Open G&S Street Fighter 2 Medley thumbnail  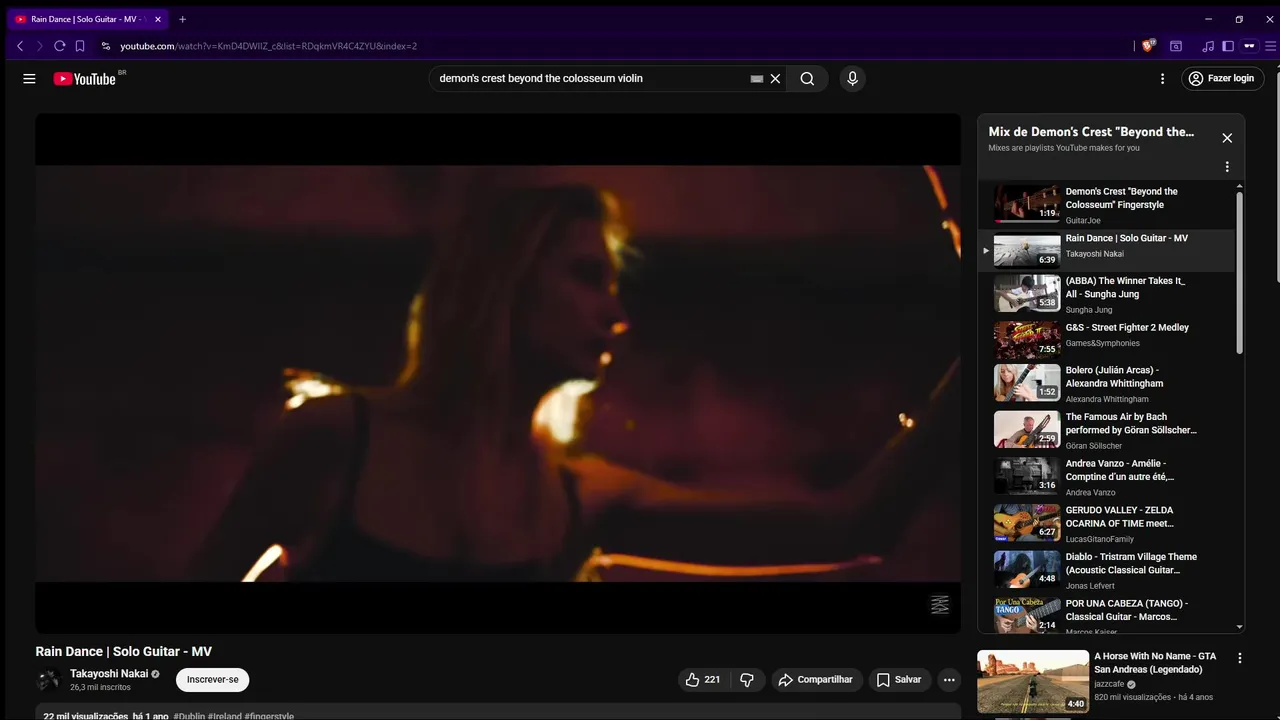(x=1027, y=341)
